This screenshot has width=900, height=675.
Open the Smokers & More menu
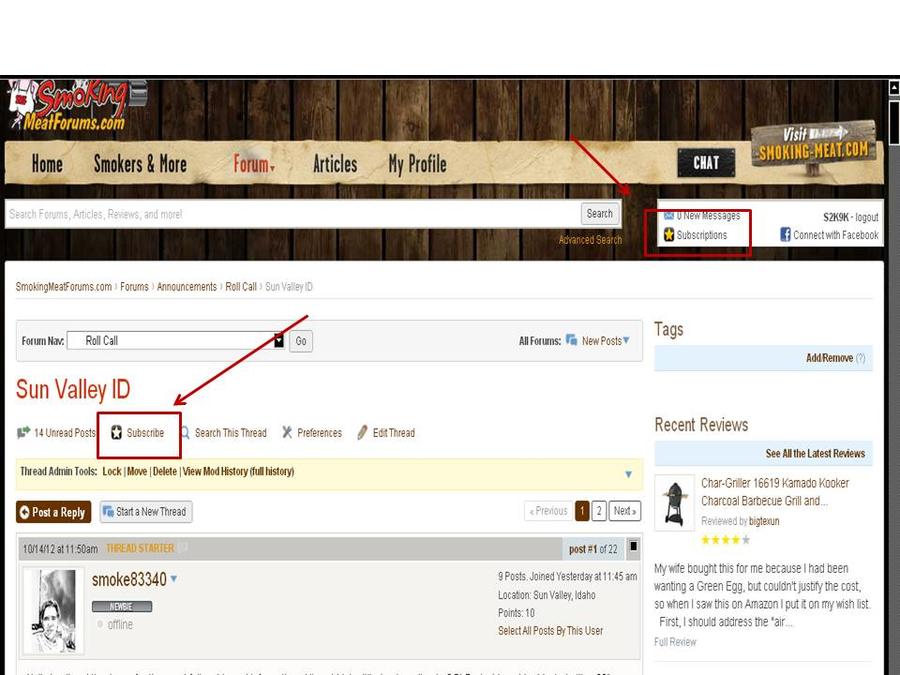140,164
